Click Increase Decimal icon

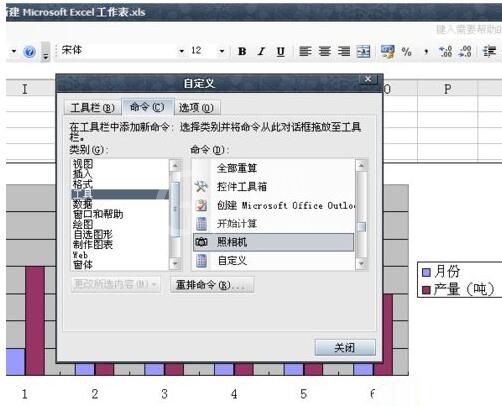click(x=445, y=52)
